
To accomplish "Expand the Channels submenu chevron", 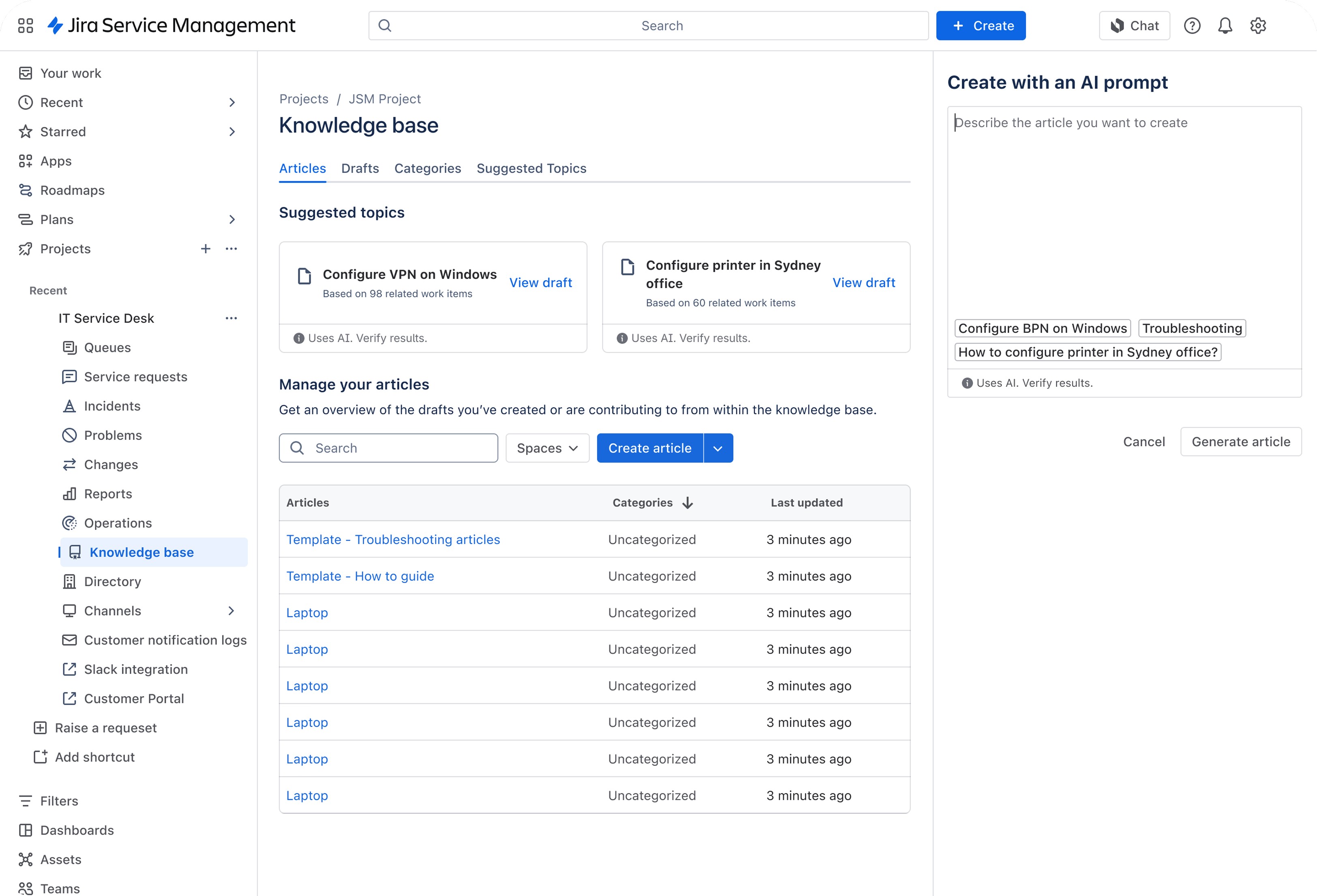I will tap(231, 611).
